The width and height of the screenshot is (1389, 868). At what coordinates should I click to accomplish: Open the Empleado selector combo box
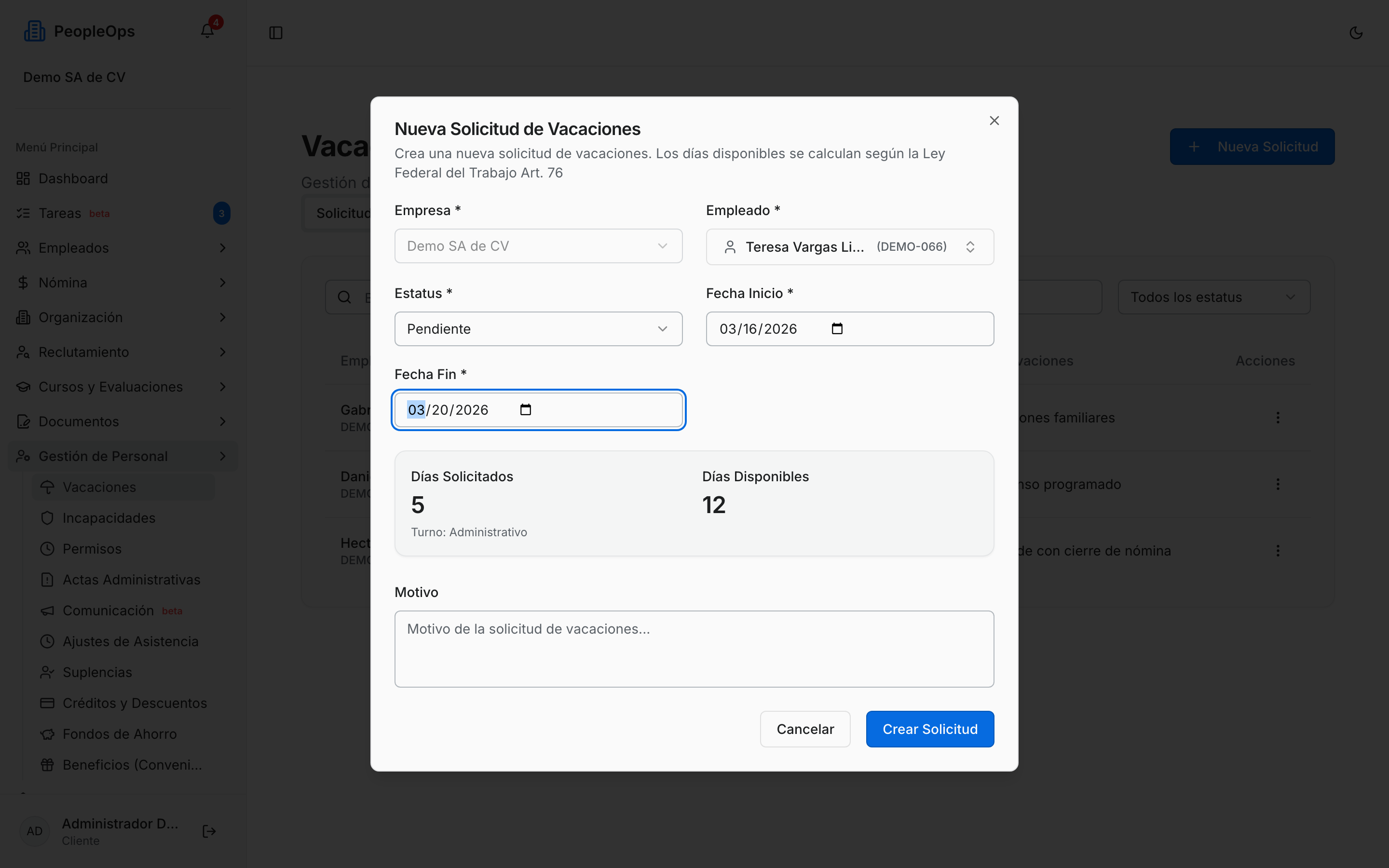pyautogui.click(x=849, y=247)
